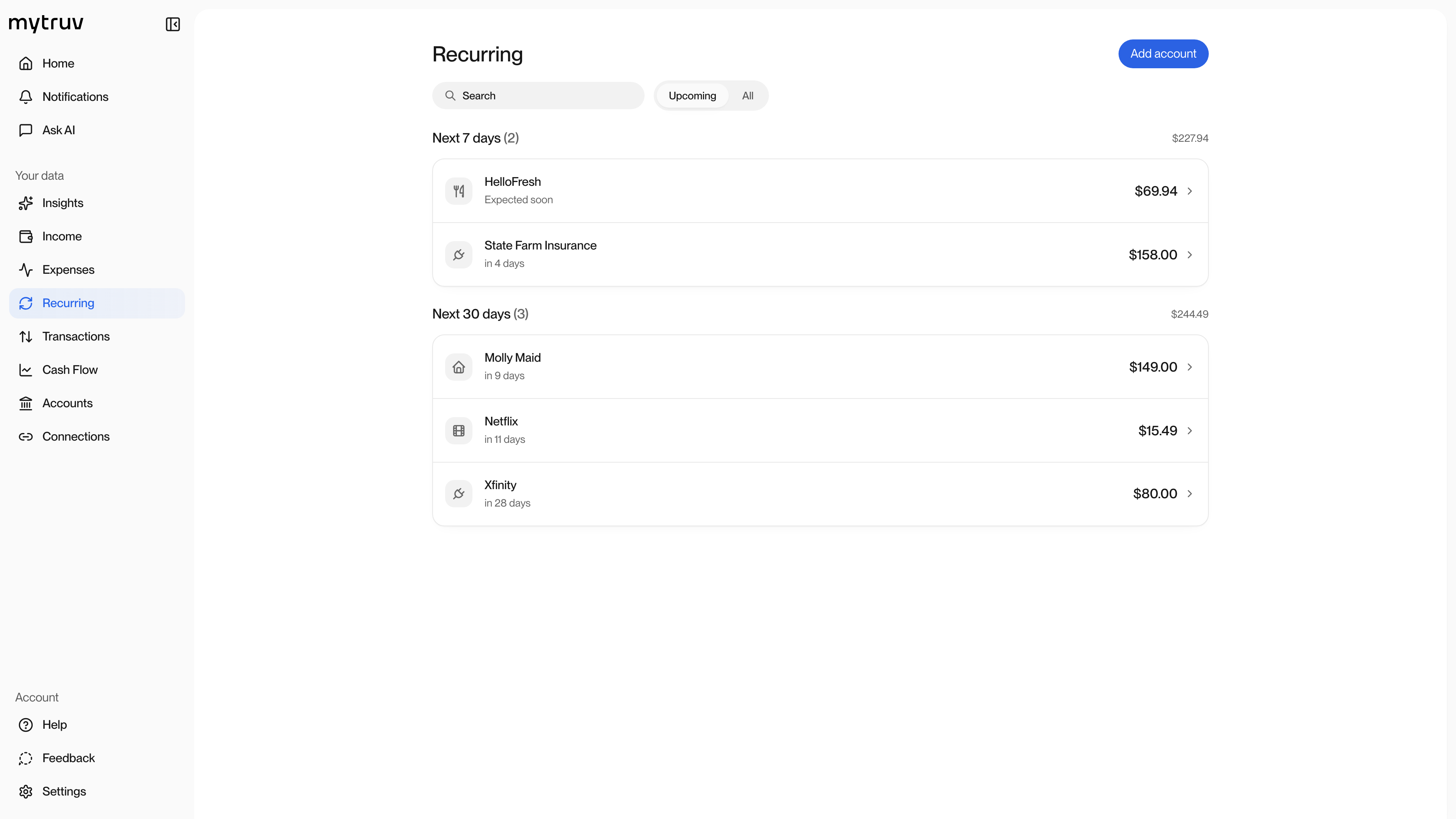
Task: Click the Feedback dashed circle icon
Action: (x=25, y=758)
